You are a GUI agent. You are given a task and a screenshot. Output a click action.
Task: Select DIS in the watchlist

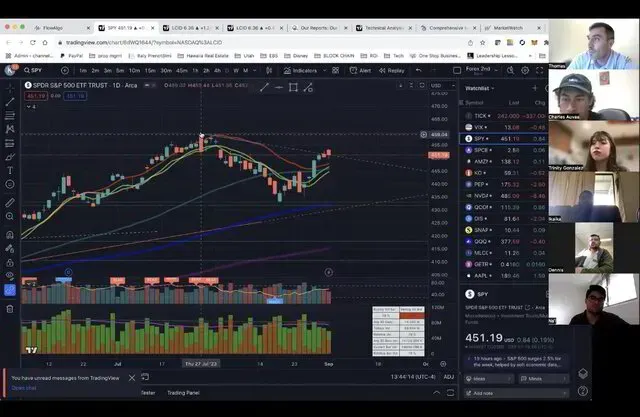click(x=504, y=219)
